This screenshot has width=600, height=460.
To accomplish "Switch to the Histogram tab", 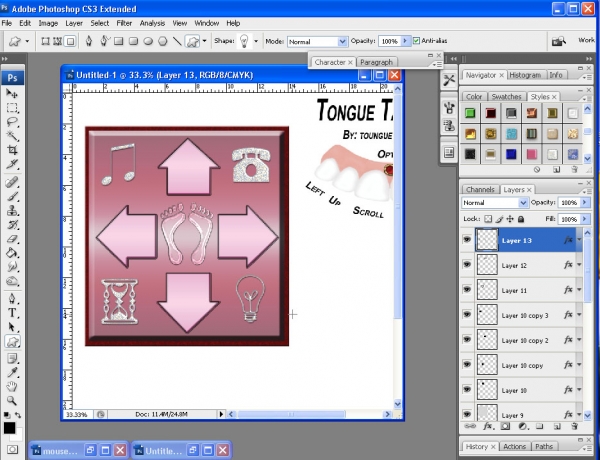I will 525,75.
